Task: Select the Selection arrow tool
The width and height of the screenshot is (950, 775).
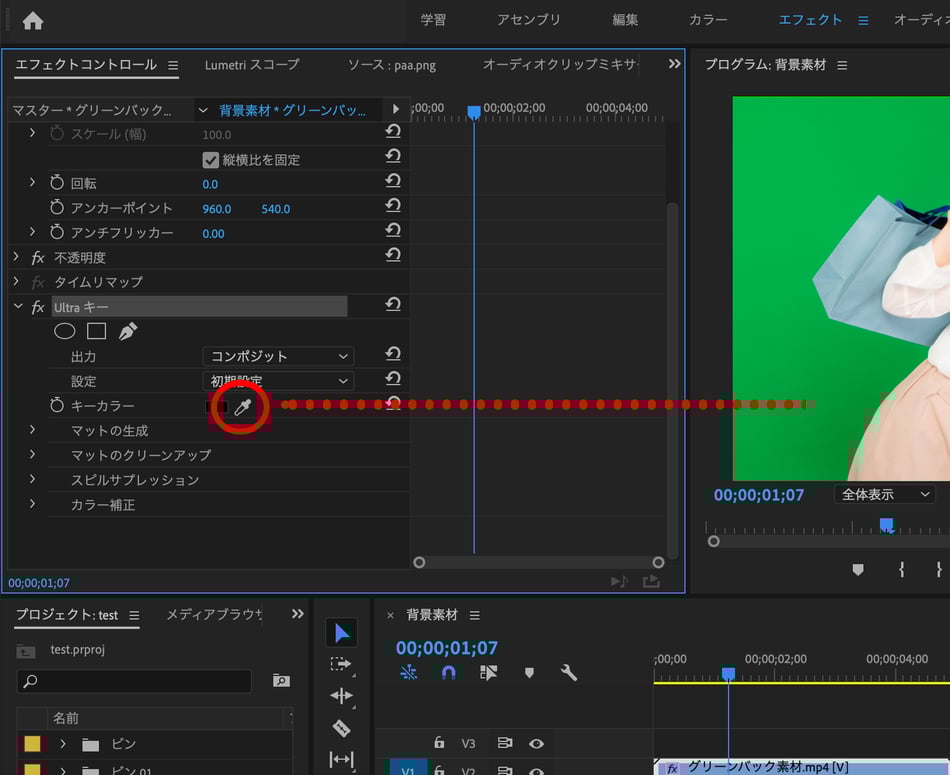Action: click(x=342, y=632)
